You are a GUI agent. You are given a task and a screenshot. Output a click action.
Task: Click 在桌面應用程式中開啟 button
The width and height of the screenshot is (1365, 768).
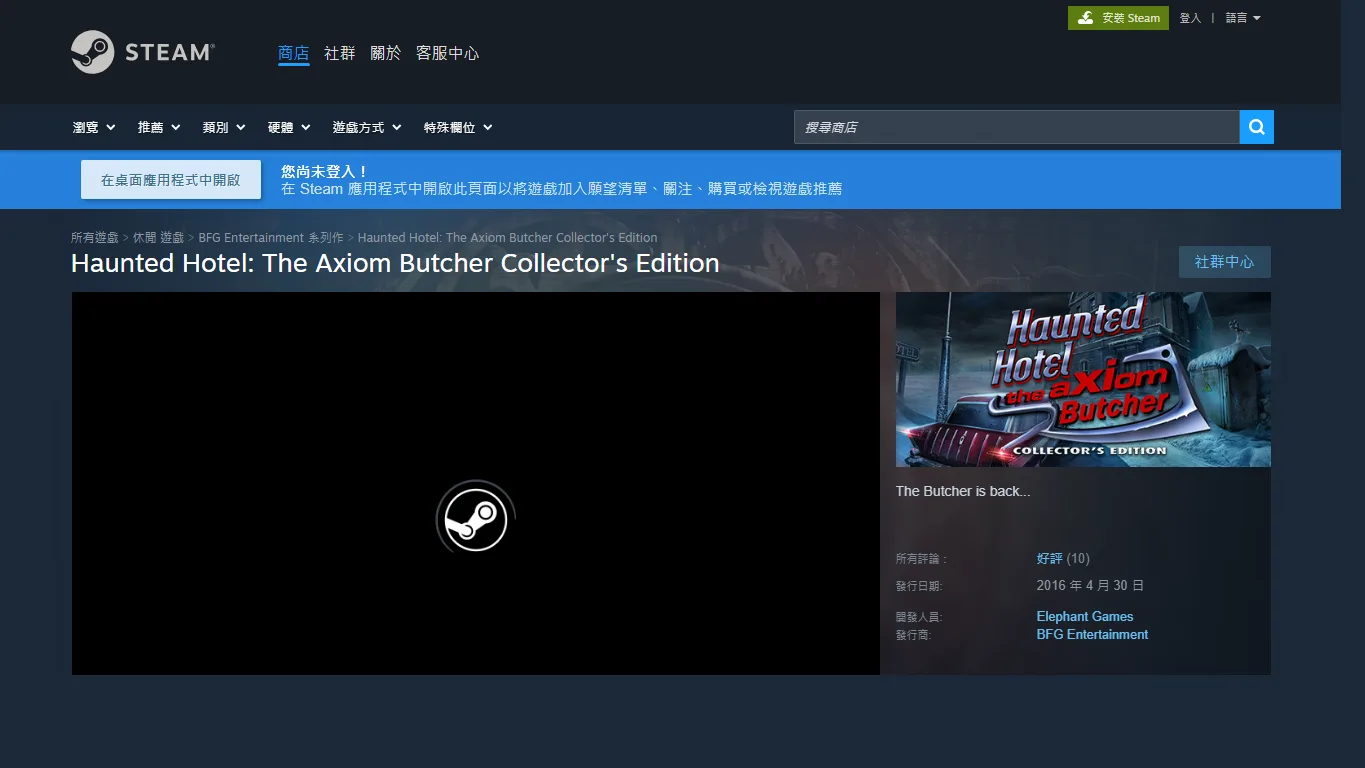click(x=171, y=180)
